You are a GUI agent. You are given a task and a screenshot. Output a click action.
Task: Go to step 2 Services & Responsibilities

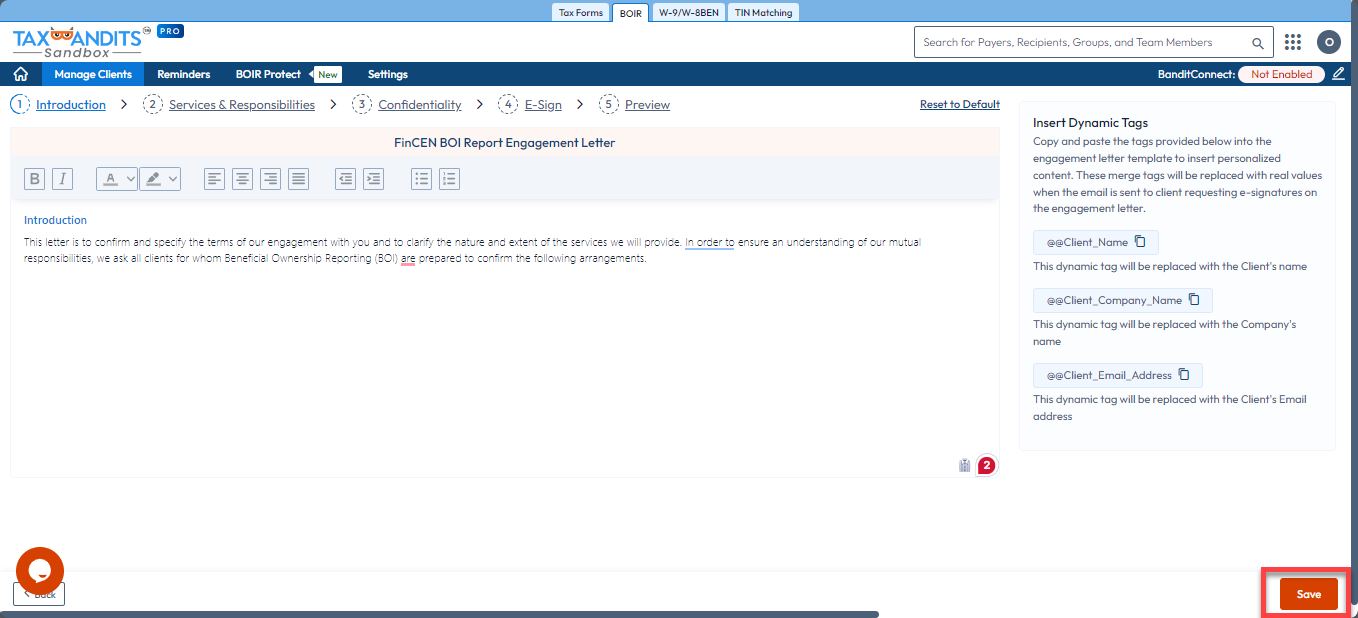[229, 104]
